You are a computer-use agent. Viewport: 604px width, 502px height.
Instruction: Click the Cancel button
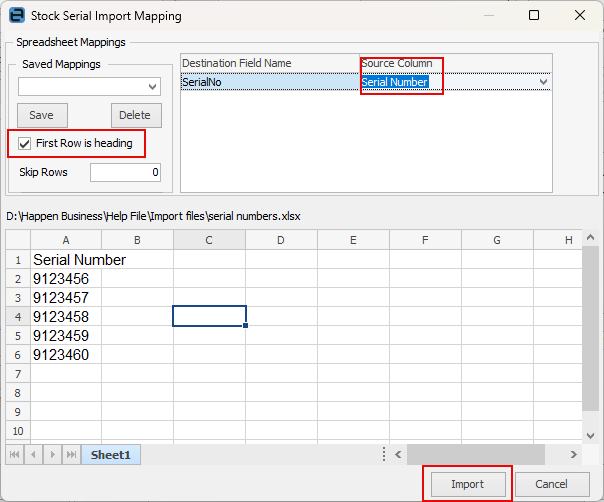pos(552,484)
